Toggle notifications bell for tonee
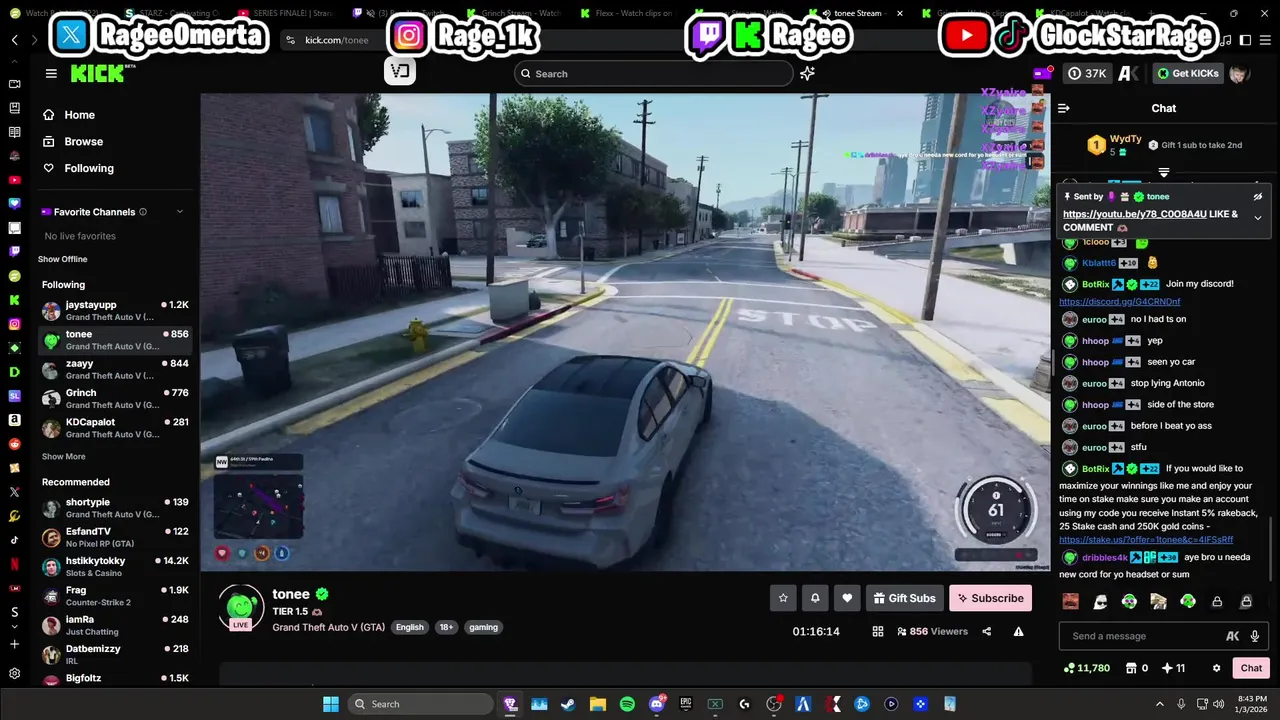 tap(815, 598)
